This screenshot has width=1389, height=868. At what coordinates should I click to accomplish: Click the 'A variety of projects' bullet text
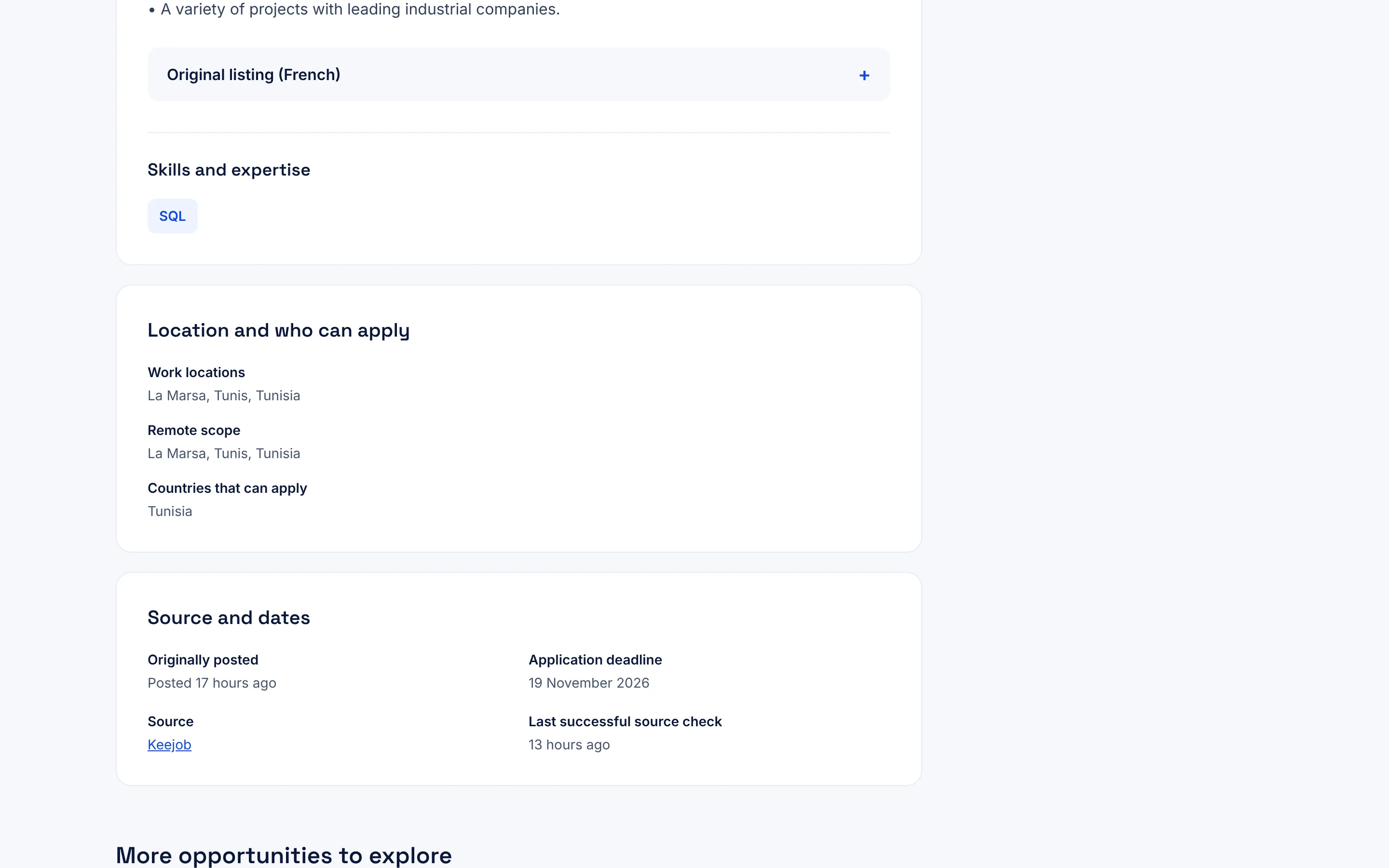[360, 9]
